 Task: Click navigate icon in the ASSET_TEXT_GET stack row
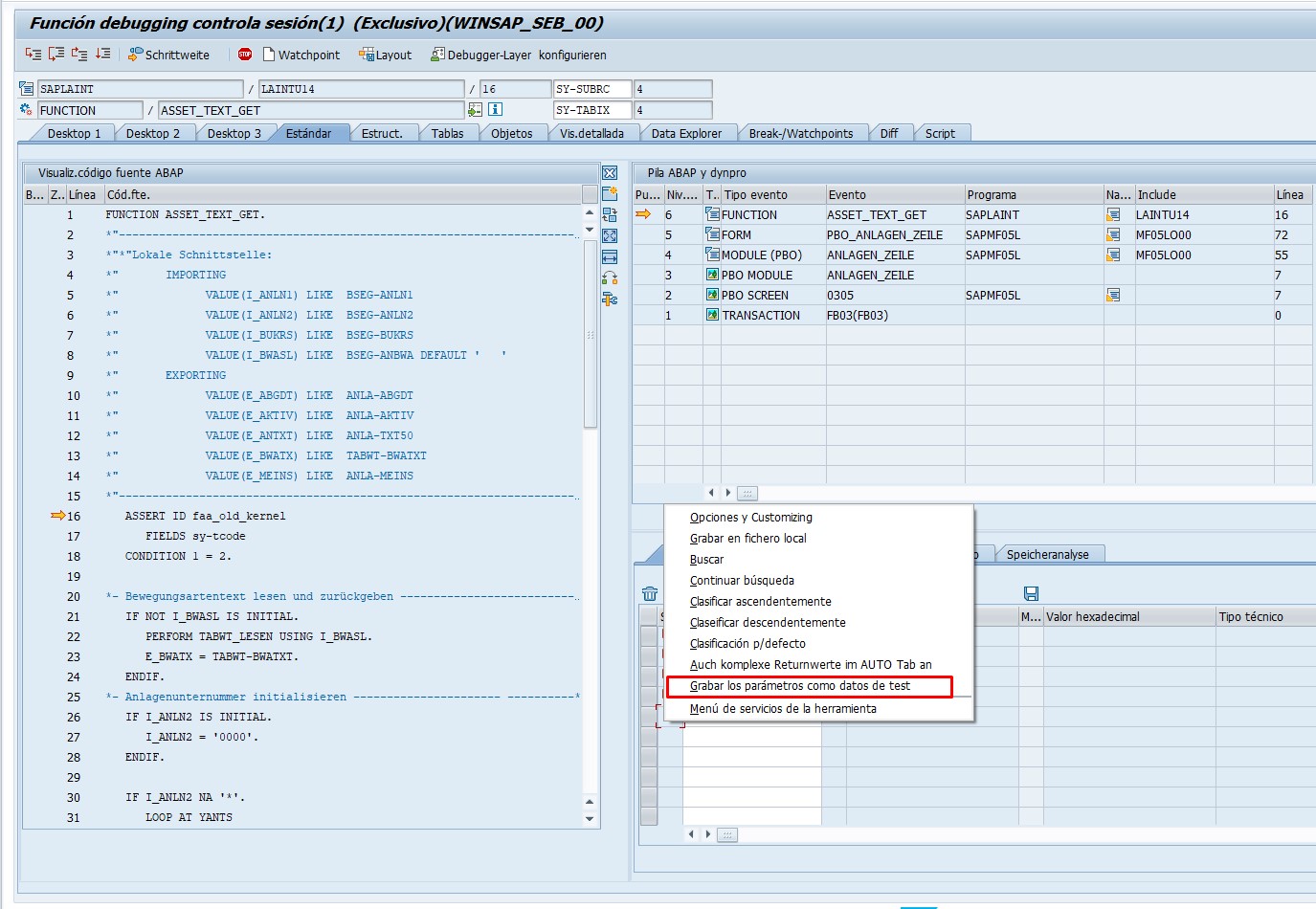click(1113, 214)
